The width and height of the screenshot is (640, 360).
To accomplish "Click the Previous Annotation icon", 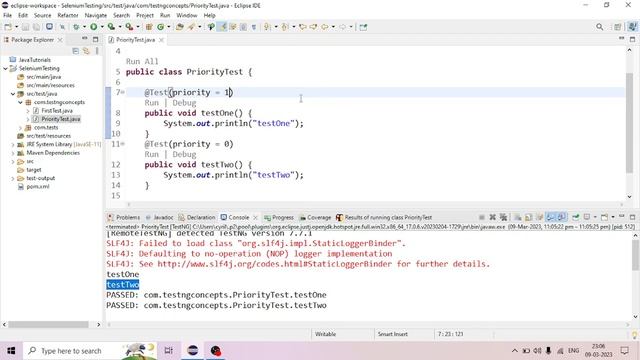I will (x=285, y=27).
